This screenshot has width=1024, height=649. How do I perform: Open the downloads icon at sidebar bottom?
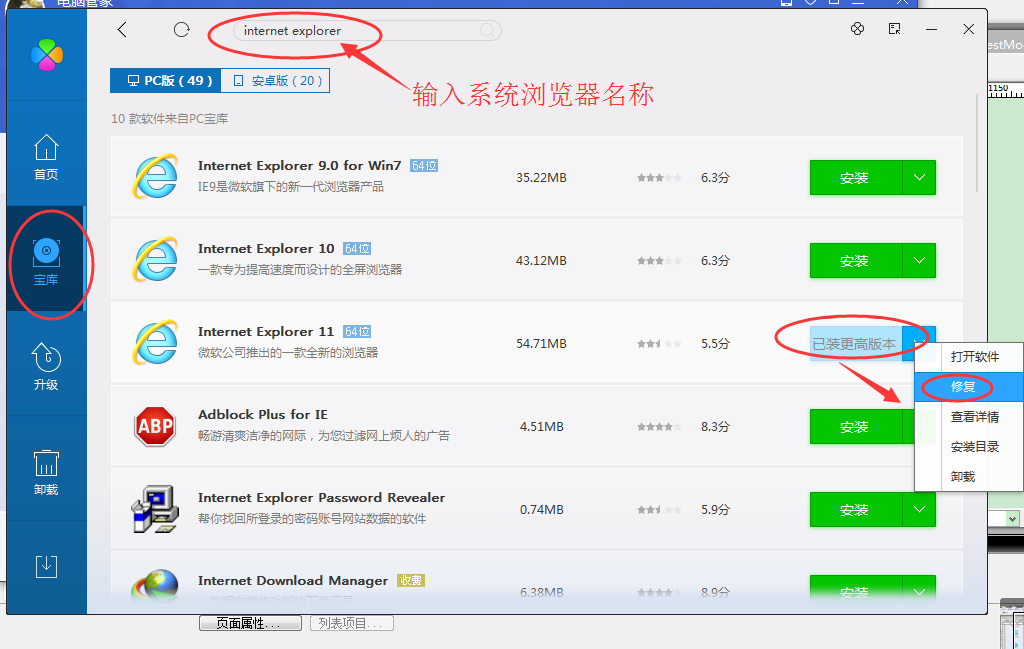click(x=46, y=566)
